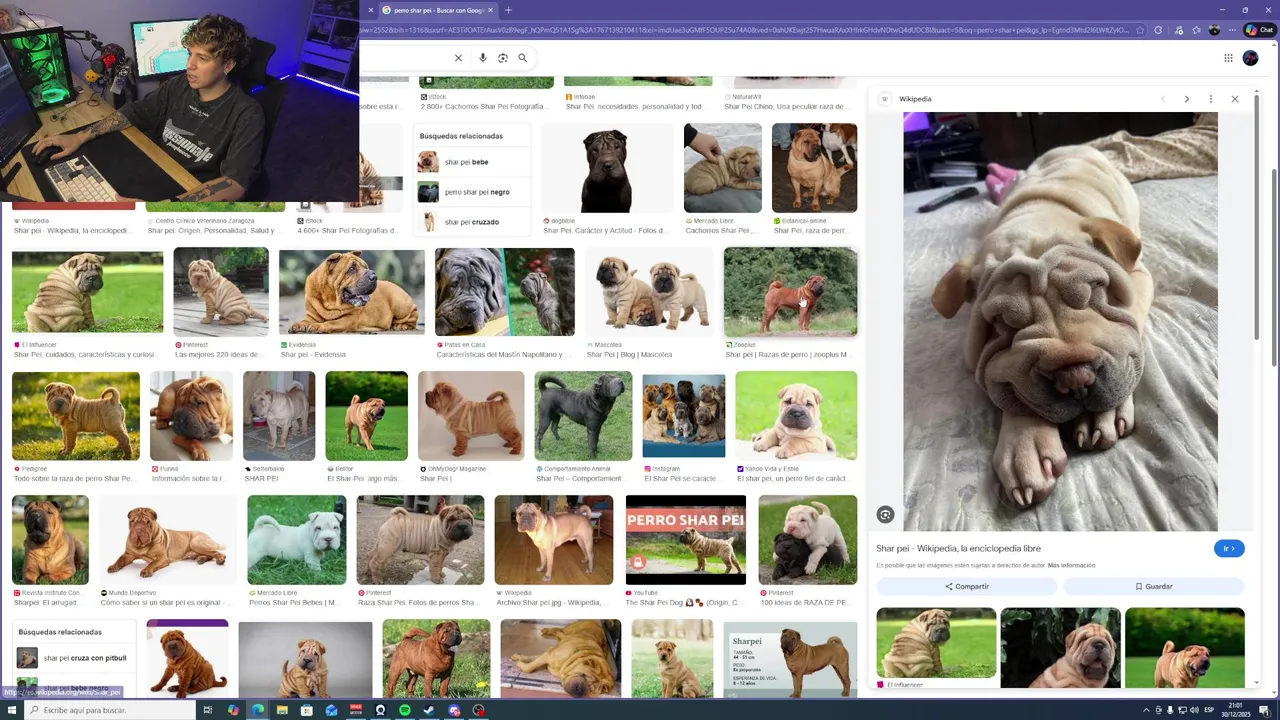The height and width of the screenshot is (720, 1280).
Task: Click the blue Ir visit button
Action: (x=1229, y=548)
